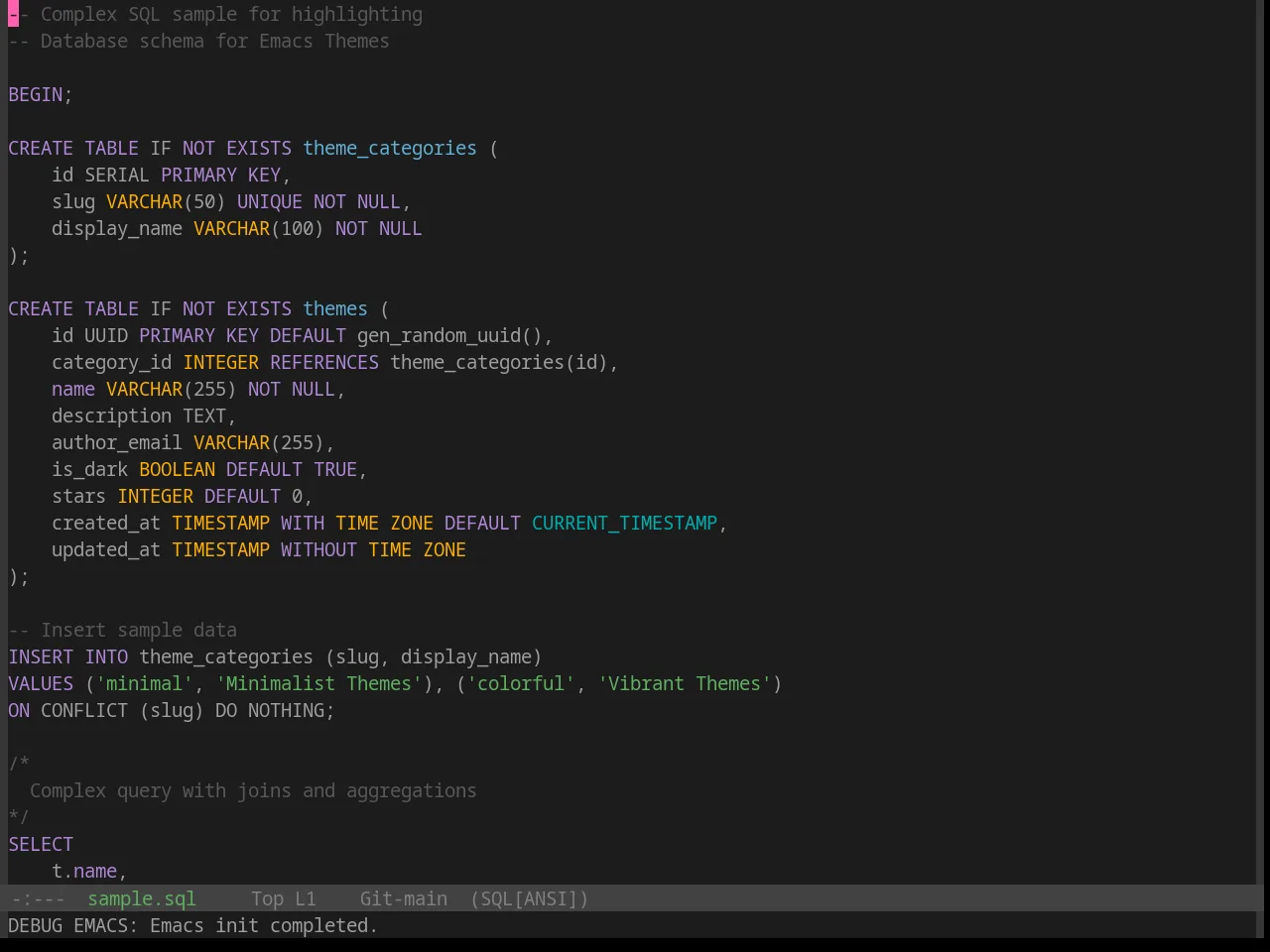Click CURRENT_TIMESTAMP on the created_at line

click(x=625, y=523)
